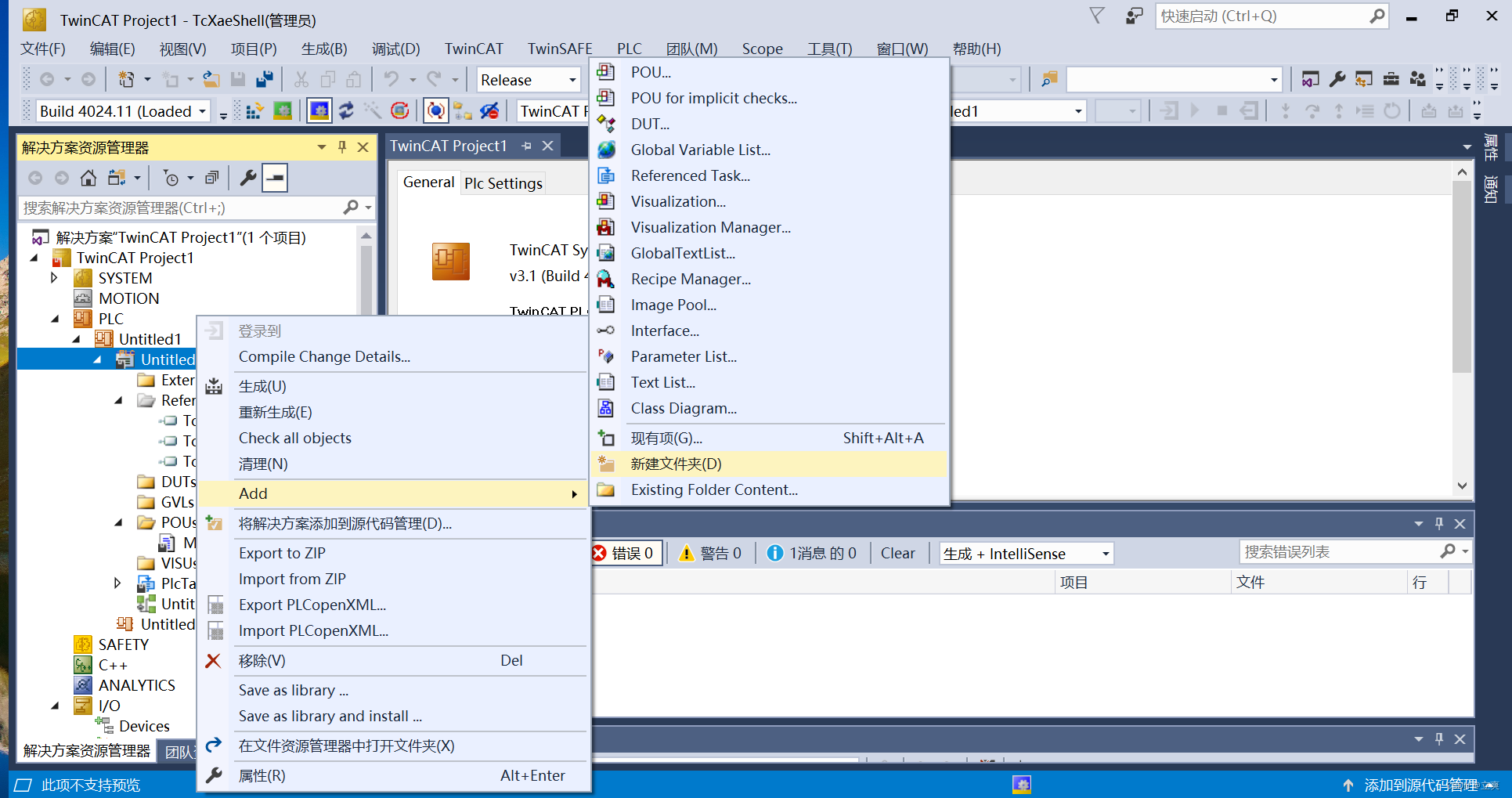
Task: Click the Sync with Active Document icon
Action: click(x=117, y=178)
